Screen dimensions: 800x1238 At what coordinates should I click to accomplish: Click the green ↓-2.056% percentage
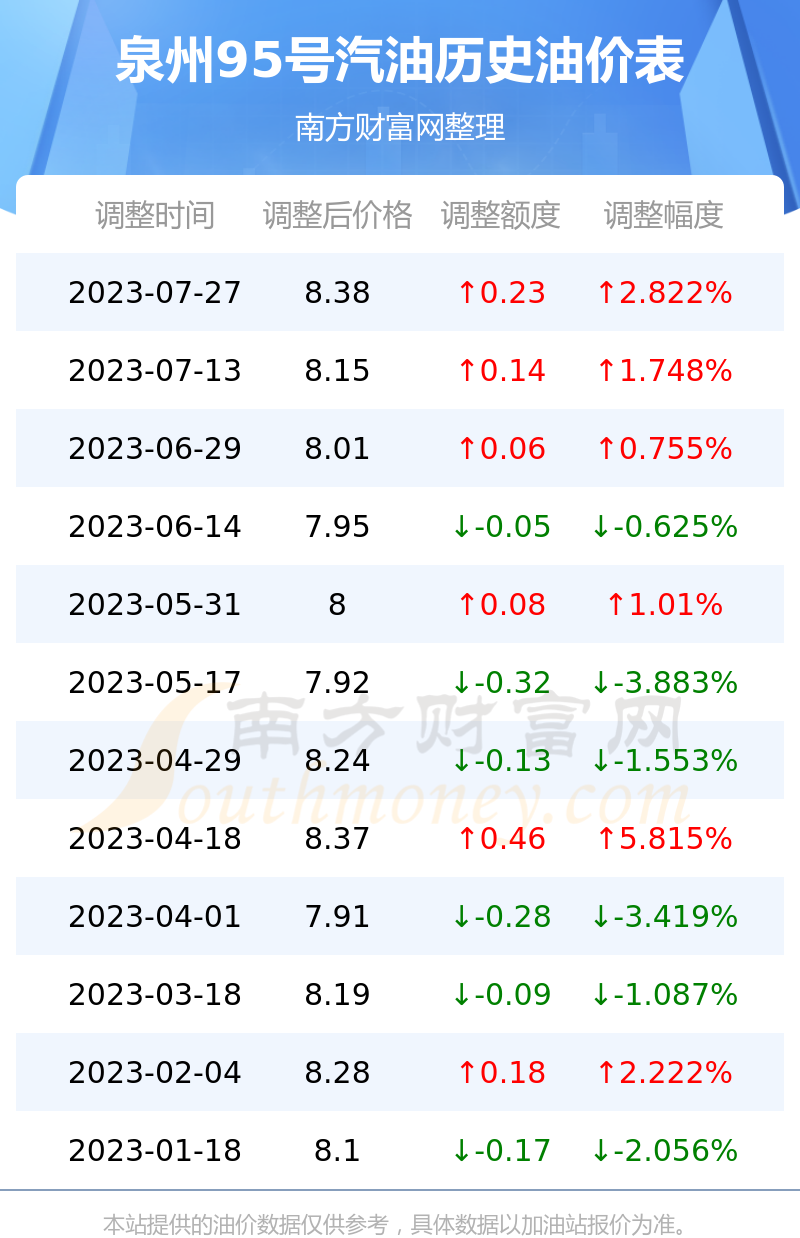pos(664,1151)
